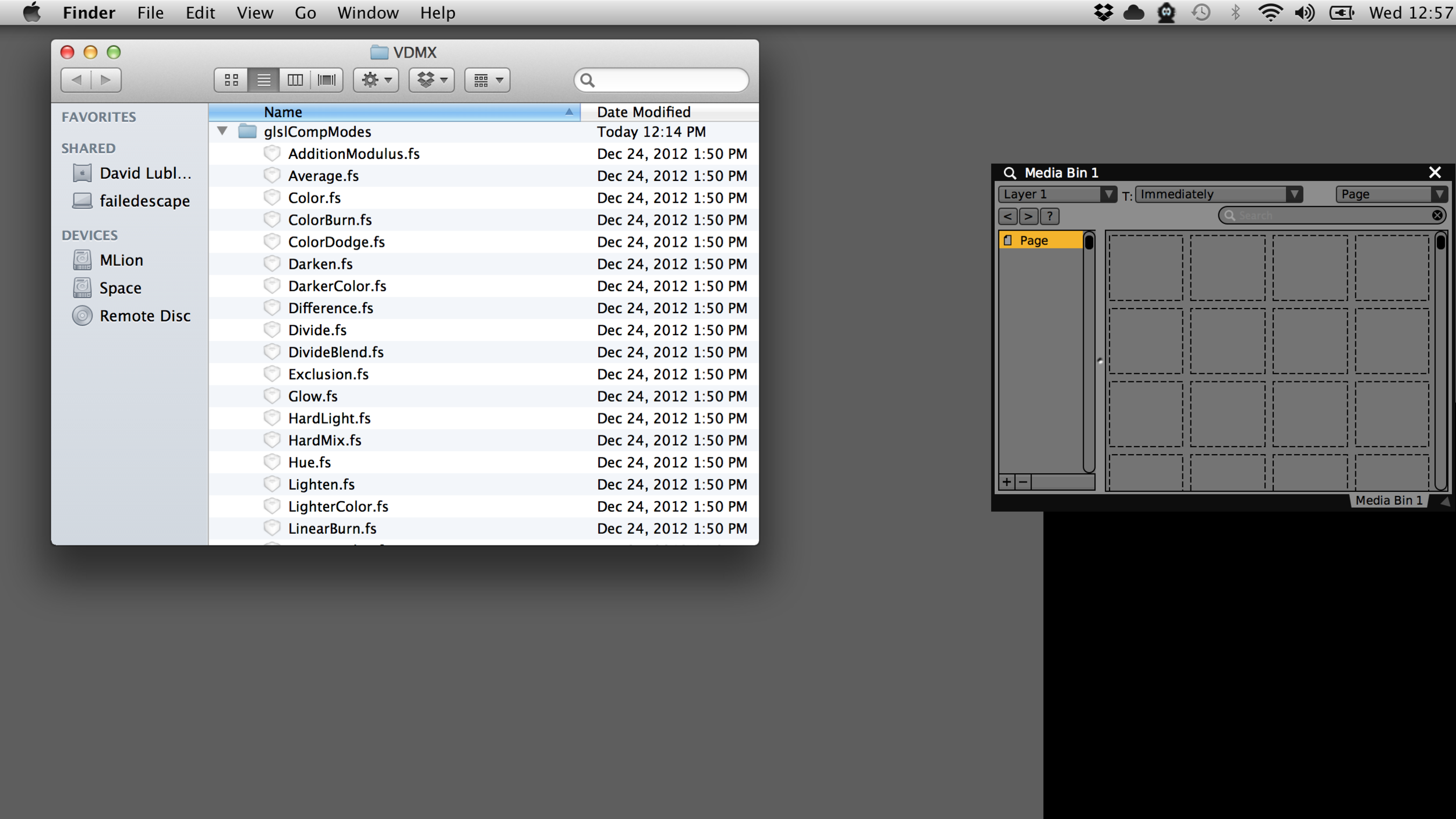
Task: Click the next (>) button in Media Bin
Action: point(1029,217)
